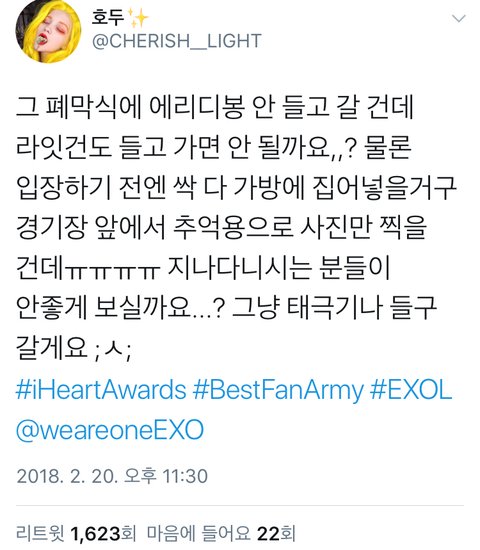Open the 호두 display name

[108, 17]
